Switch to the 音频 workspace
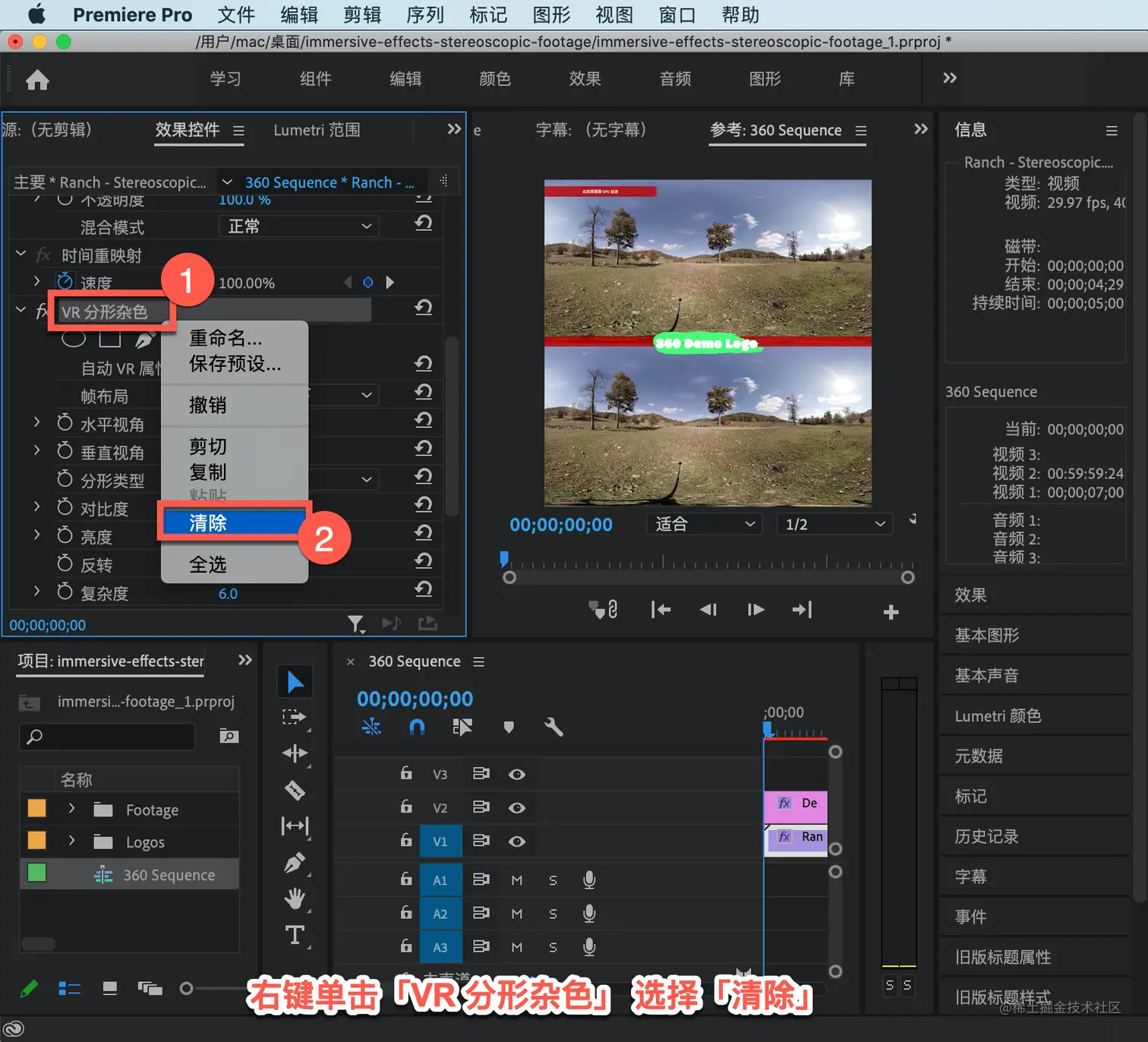The height and width of the screenshot is (1042, 1148). pyautogui.click(x=675, y=79)
